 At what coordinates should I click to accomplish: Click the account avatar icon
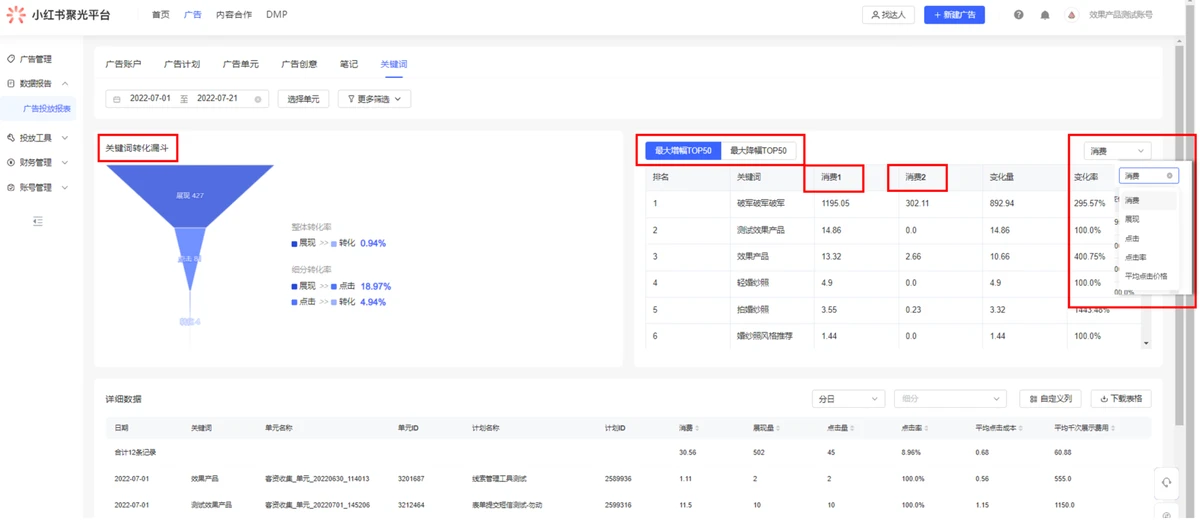[1072, 15]
